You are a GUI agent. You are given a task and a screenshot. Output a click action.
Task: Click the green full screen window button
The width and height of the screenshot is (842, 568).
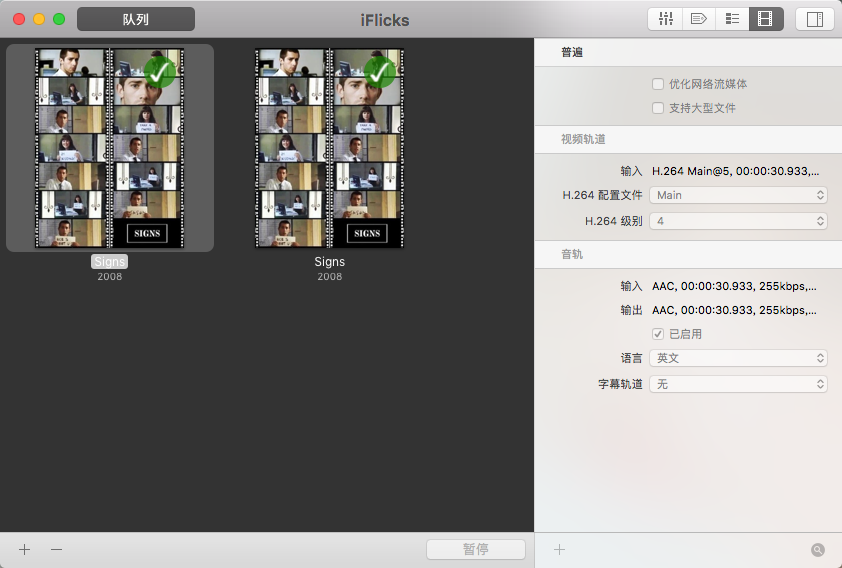point(59,19)
